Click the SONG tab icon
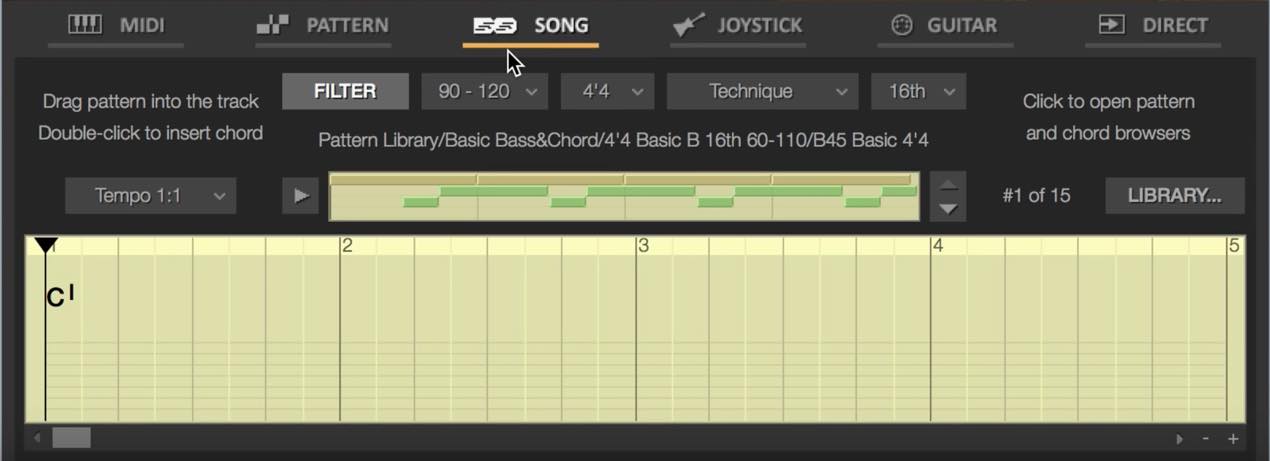This screenshot has height=461, width=1270. 494,25
